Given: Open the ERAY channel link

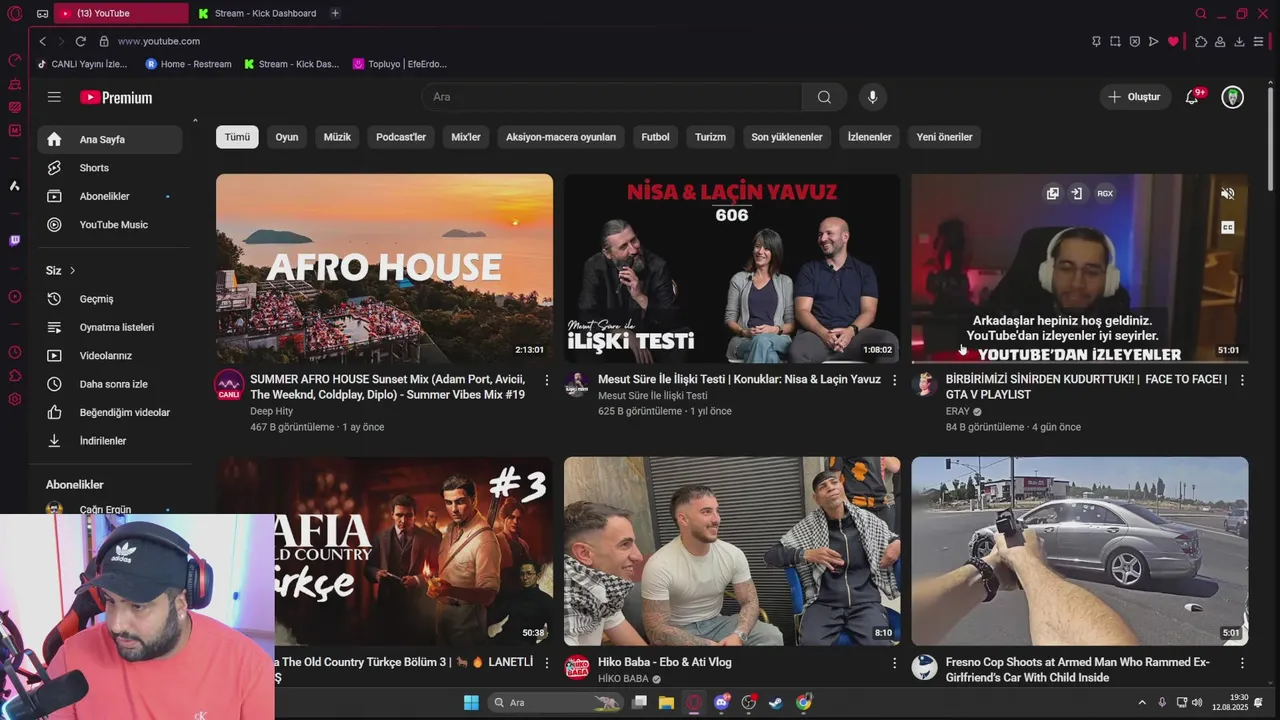Looking at the screenshot, I should (957, 411).
